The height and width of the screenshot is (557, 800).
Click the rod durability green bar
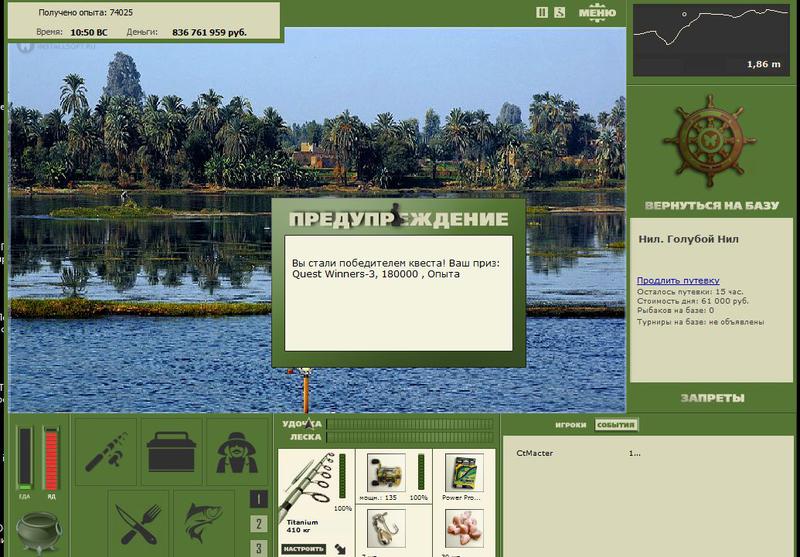342,476
